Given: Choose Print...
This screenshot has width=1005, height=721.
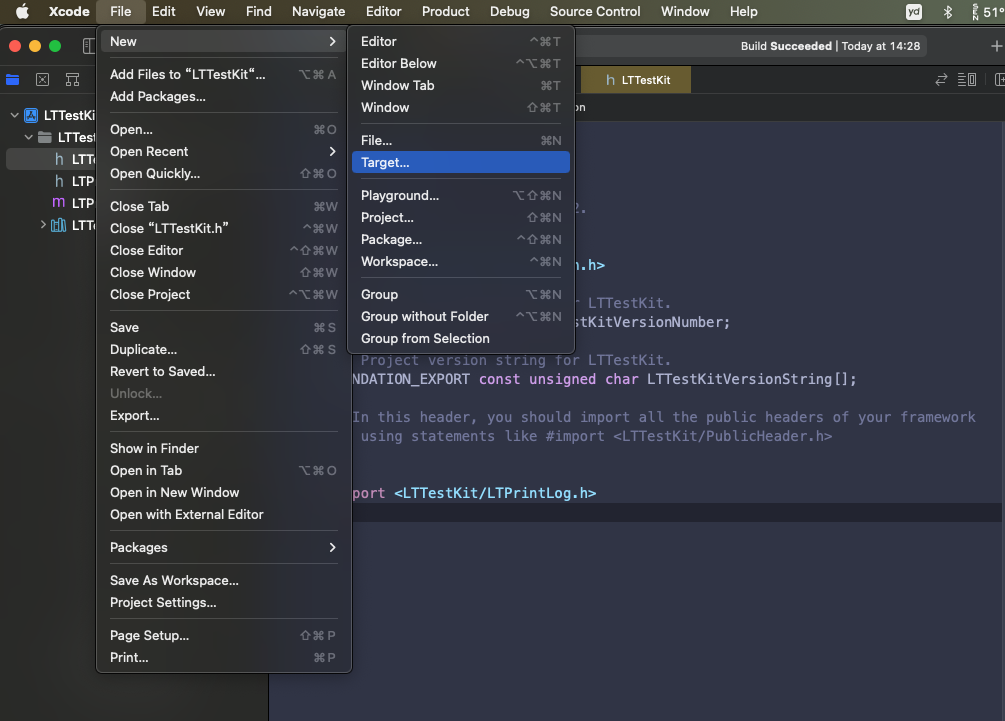Looking at the screenshot, I should click(223, 658).
